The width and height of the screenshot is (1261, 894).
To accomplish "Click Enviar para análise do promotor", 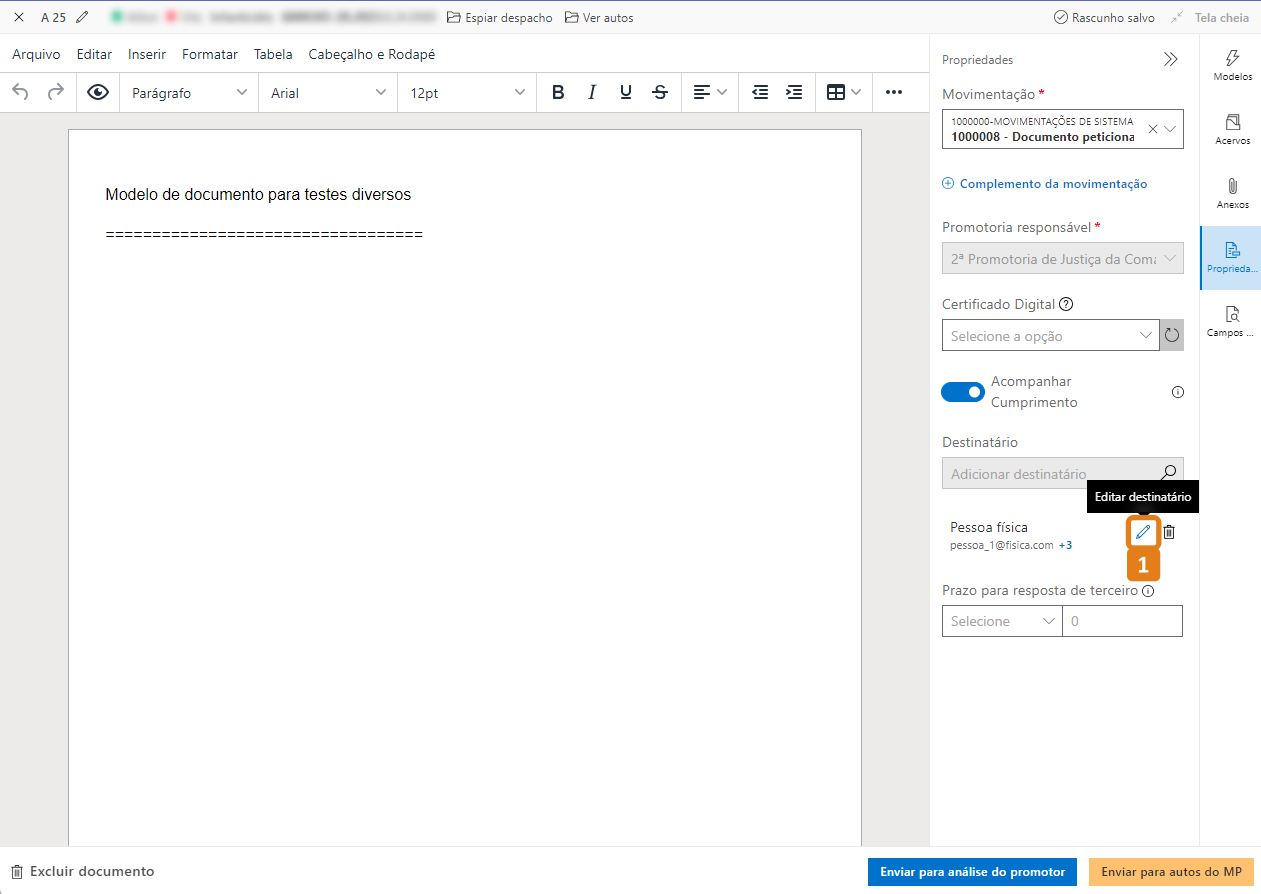I will point(972,872).
